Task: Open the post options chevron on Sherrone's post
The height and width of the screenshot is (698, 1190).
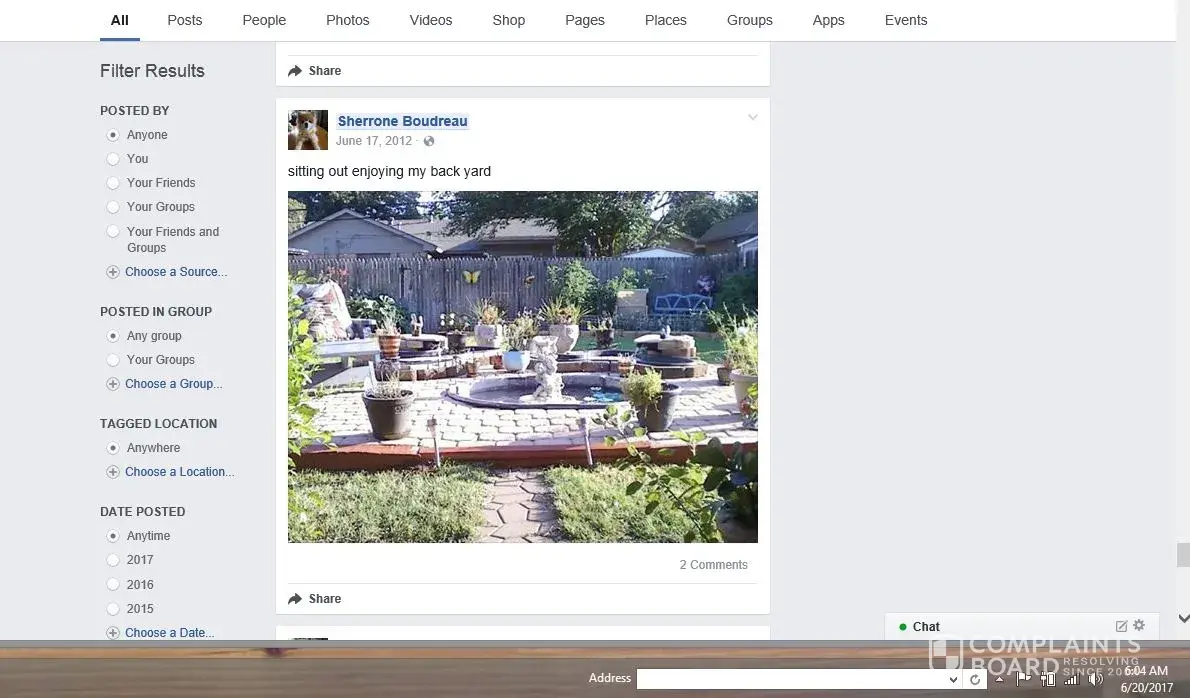Action: click(x=753, y=118)
